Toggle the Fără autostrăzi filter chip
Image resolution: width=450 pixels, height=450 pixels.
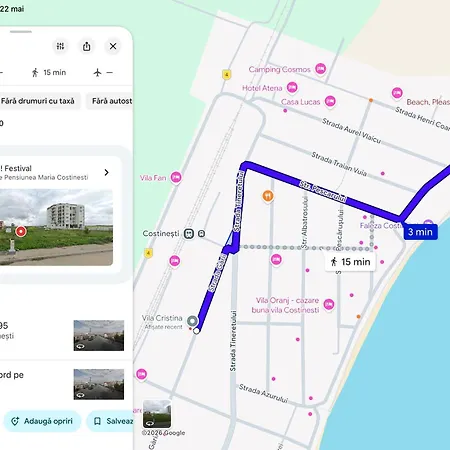[110, 101]
